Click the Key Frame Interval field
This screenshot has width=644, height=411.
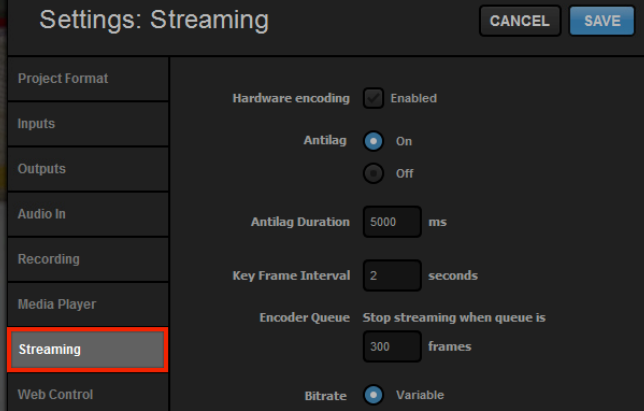[392, 275]
